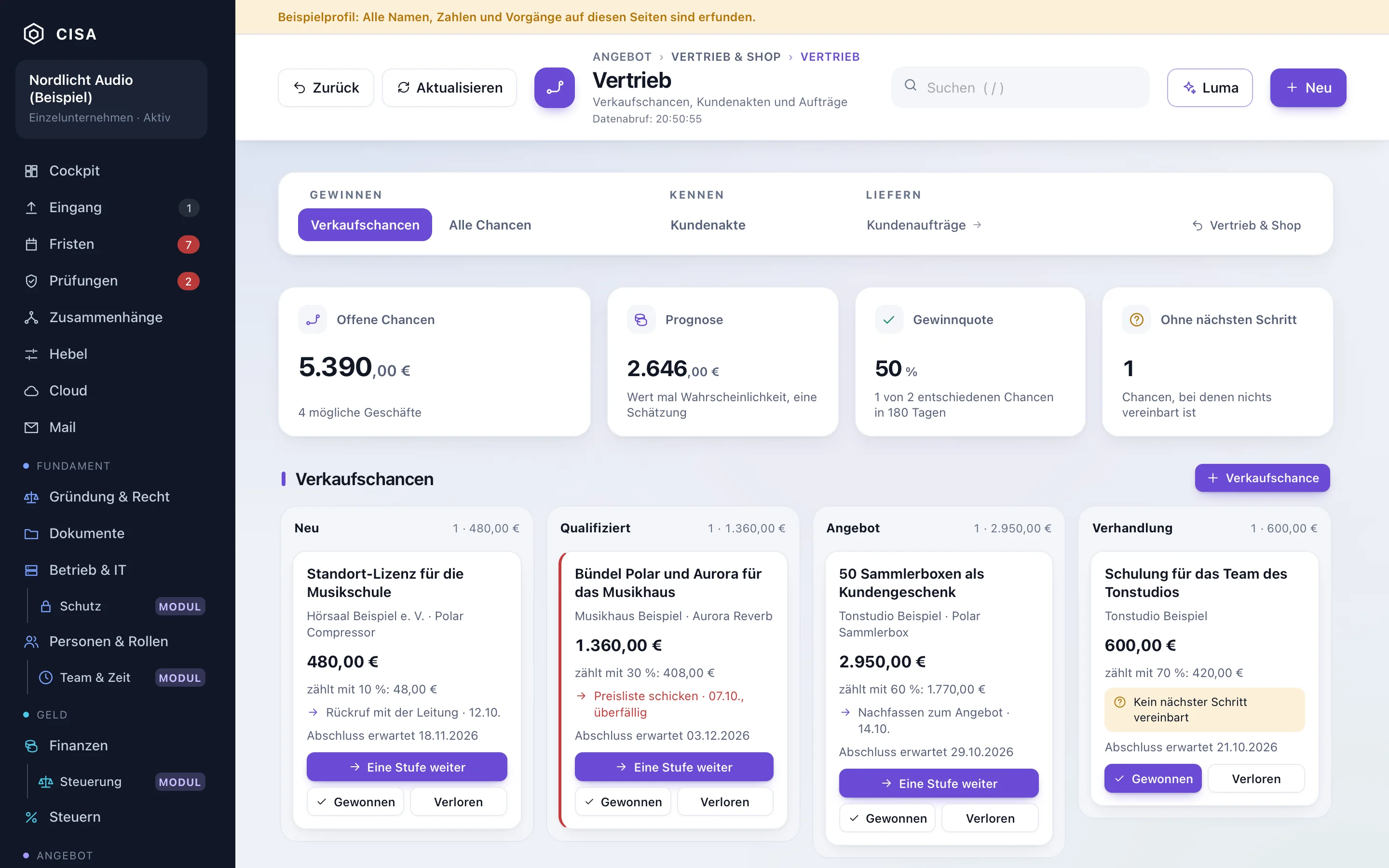Viewport: 1389px width, 868px height.
Task: Open Steuern percent item
Action: (x=111, y=817)
